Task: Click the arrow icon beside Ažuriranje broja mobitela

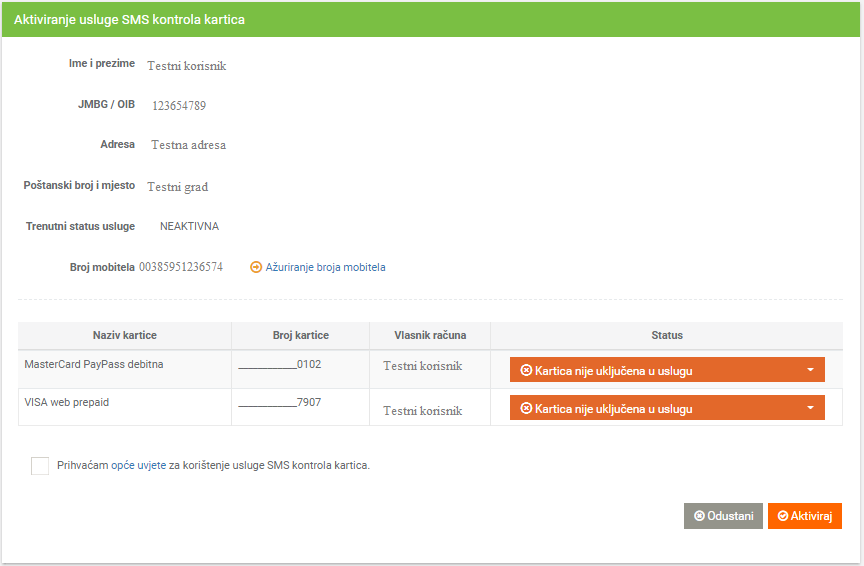Action: click(256, 268)
